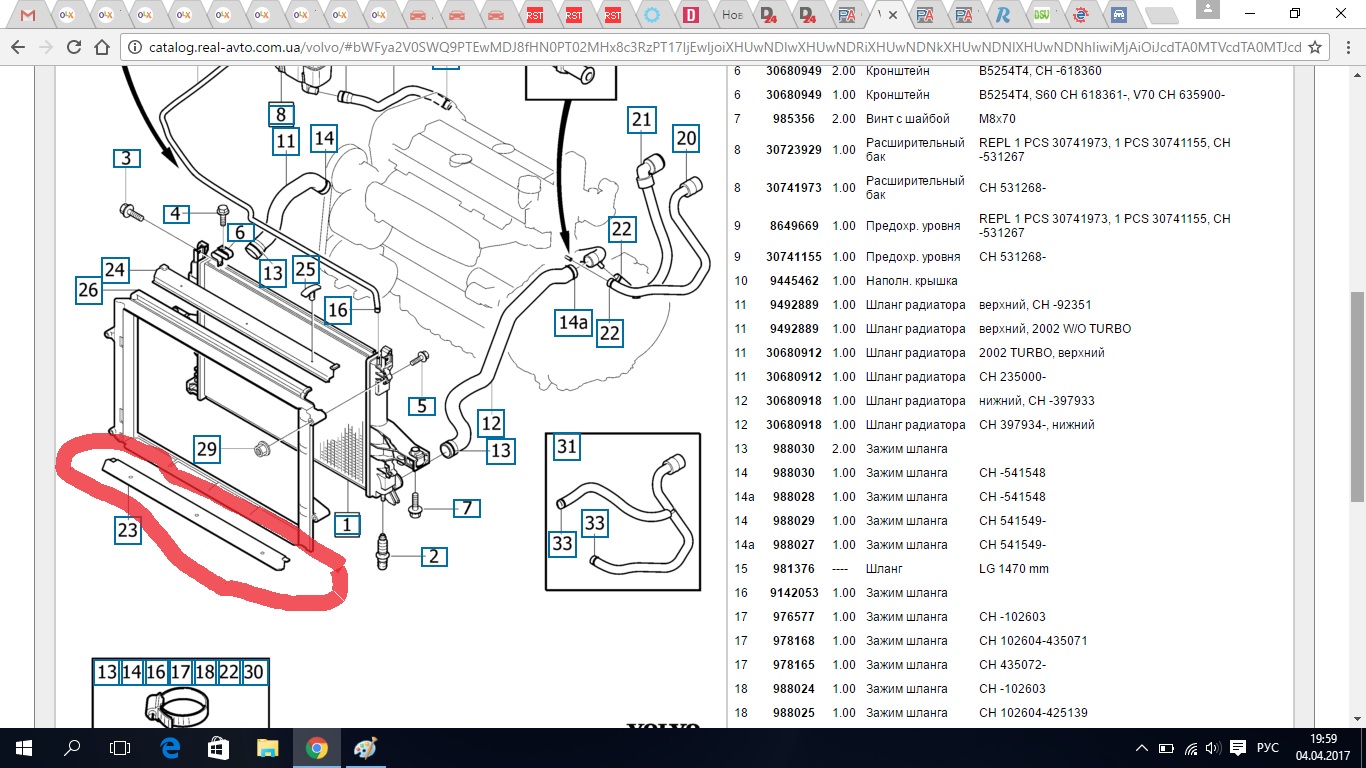Click the reload page button
The height and width of the screenshot is (768, 1366).
pos(74,47)
